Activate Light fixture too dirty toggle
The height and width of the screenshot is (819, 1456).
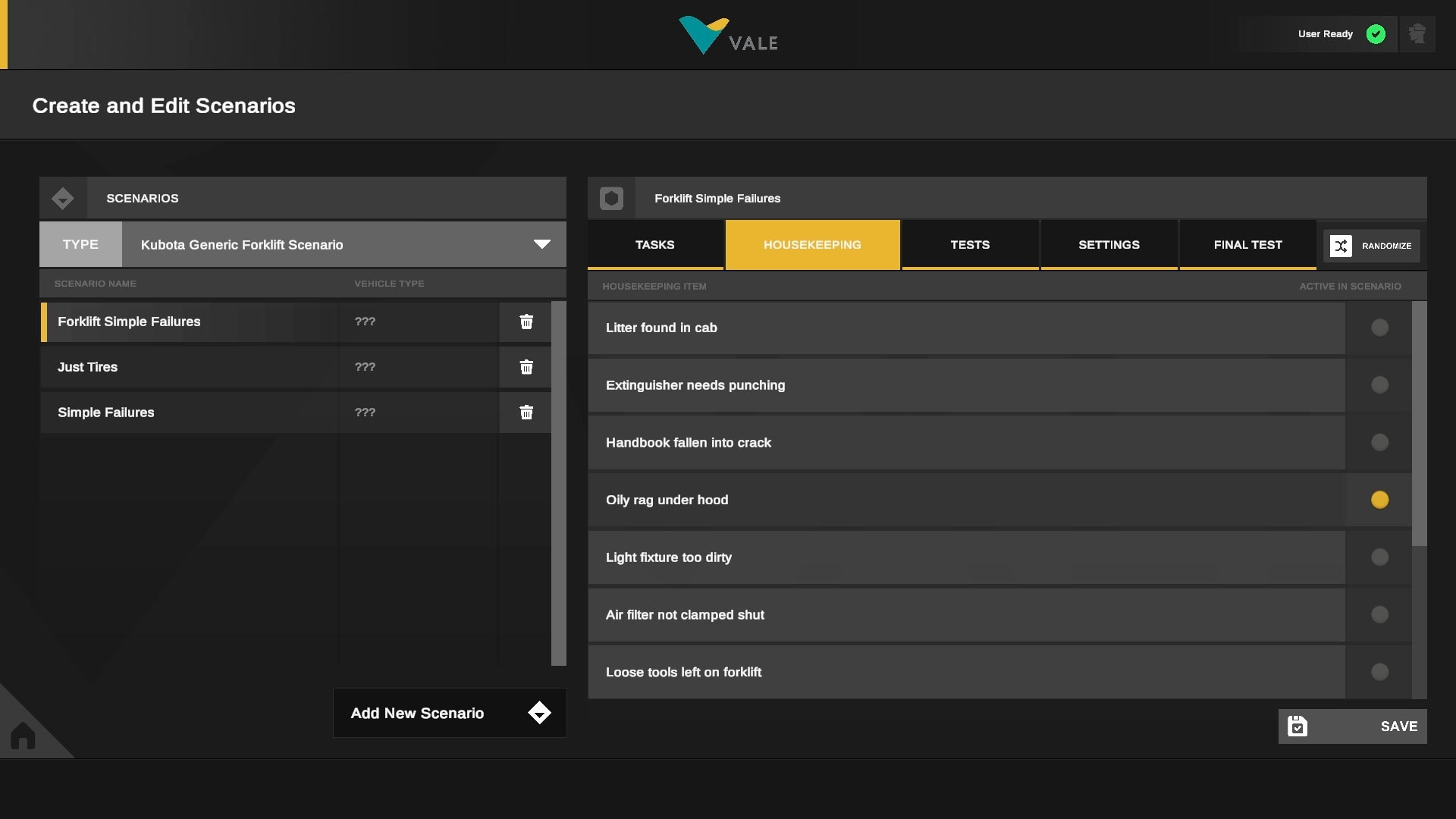click(x=1379, y=557)
